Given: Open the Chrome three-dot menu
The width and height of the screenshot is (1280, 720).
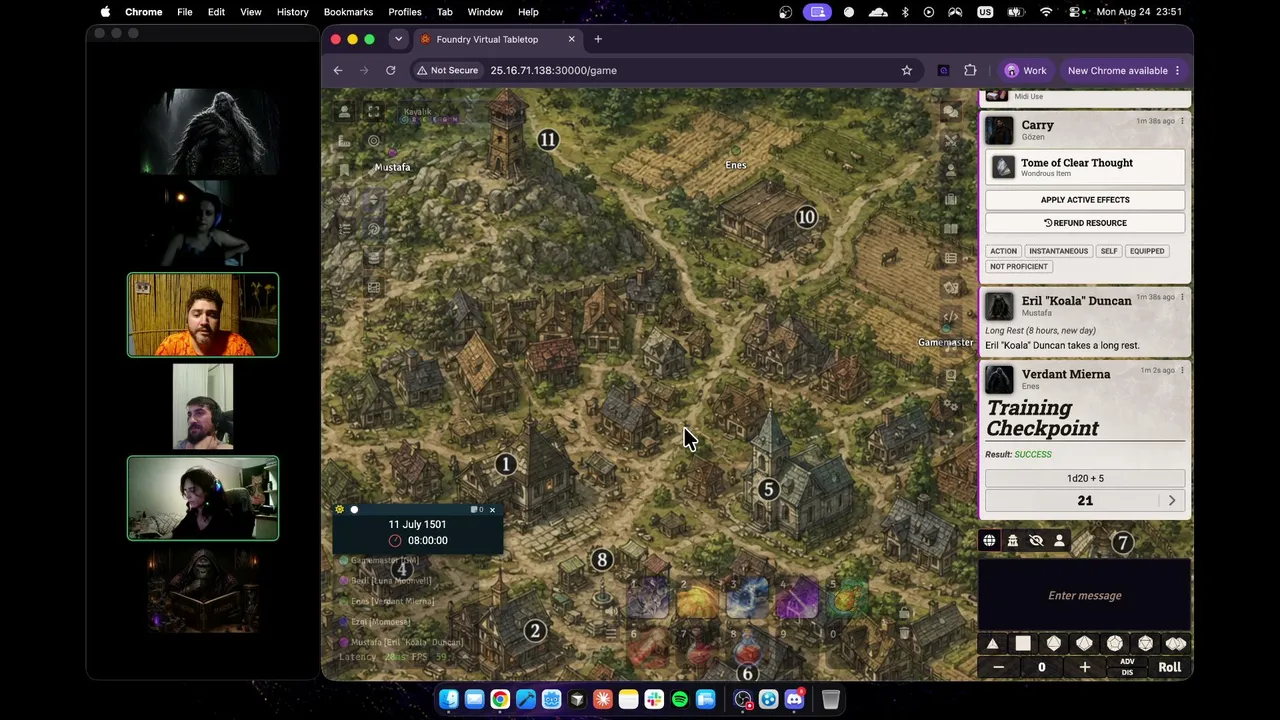Looking at the screenshot, I should pos(1177,70).
